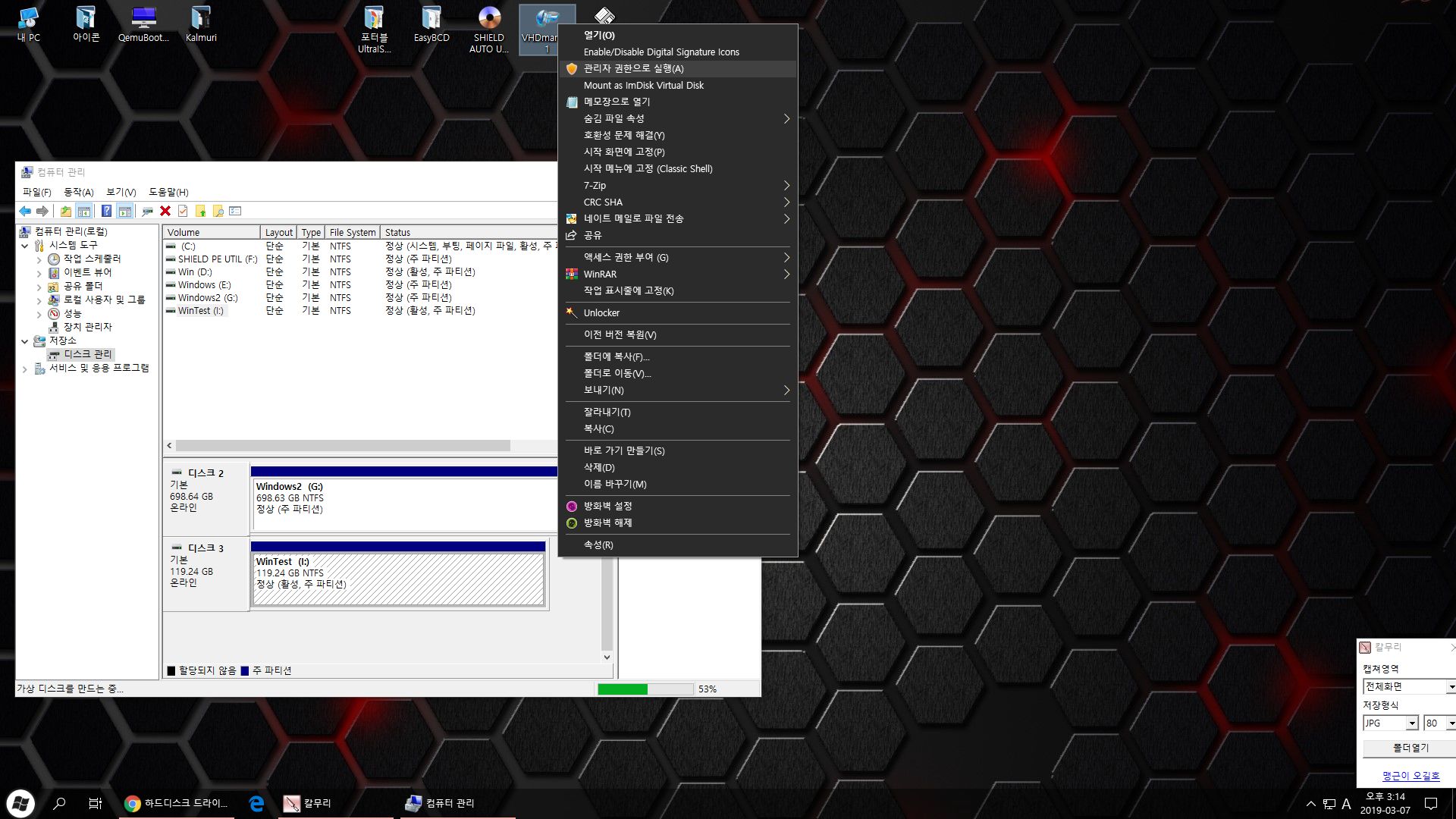Collapse the 시스템 도구 tree node
1456x819 pixels.
[25, 246]
